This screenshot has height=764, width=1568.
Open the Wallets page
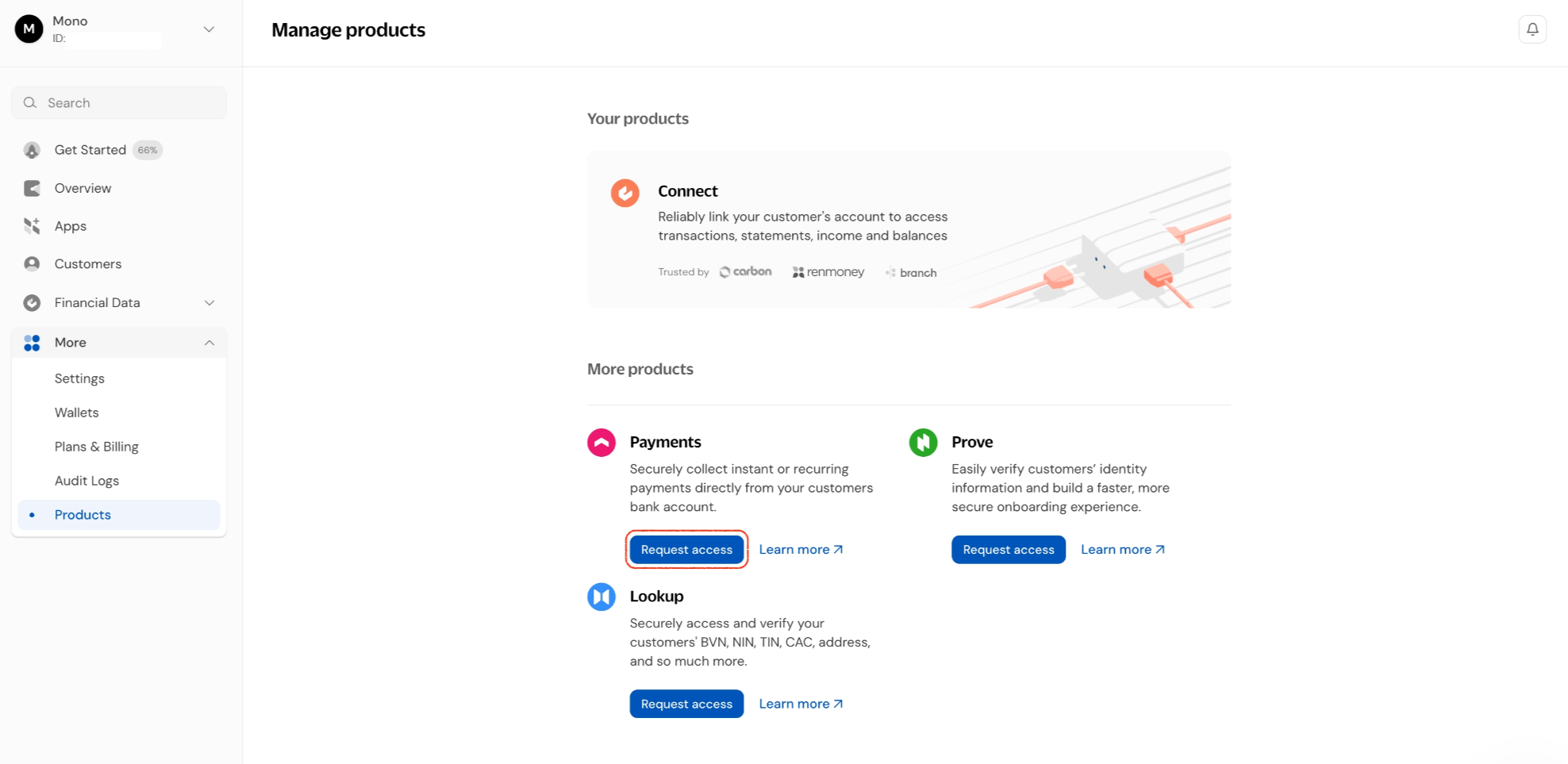(76, 413)
